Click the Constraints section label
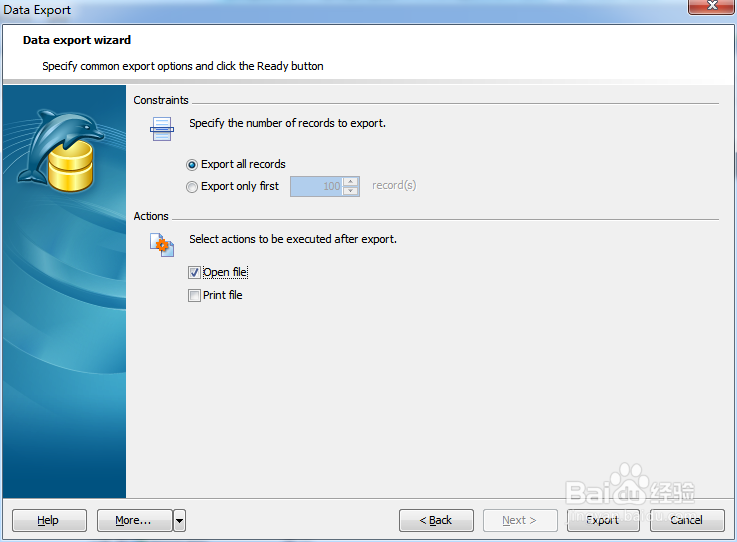Screen dimensions: 737x542 click(161, 100)
